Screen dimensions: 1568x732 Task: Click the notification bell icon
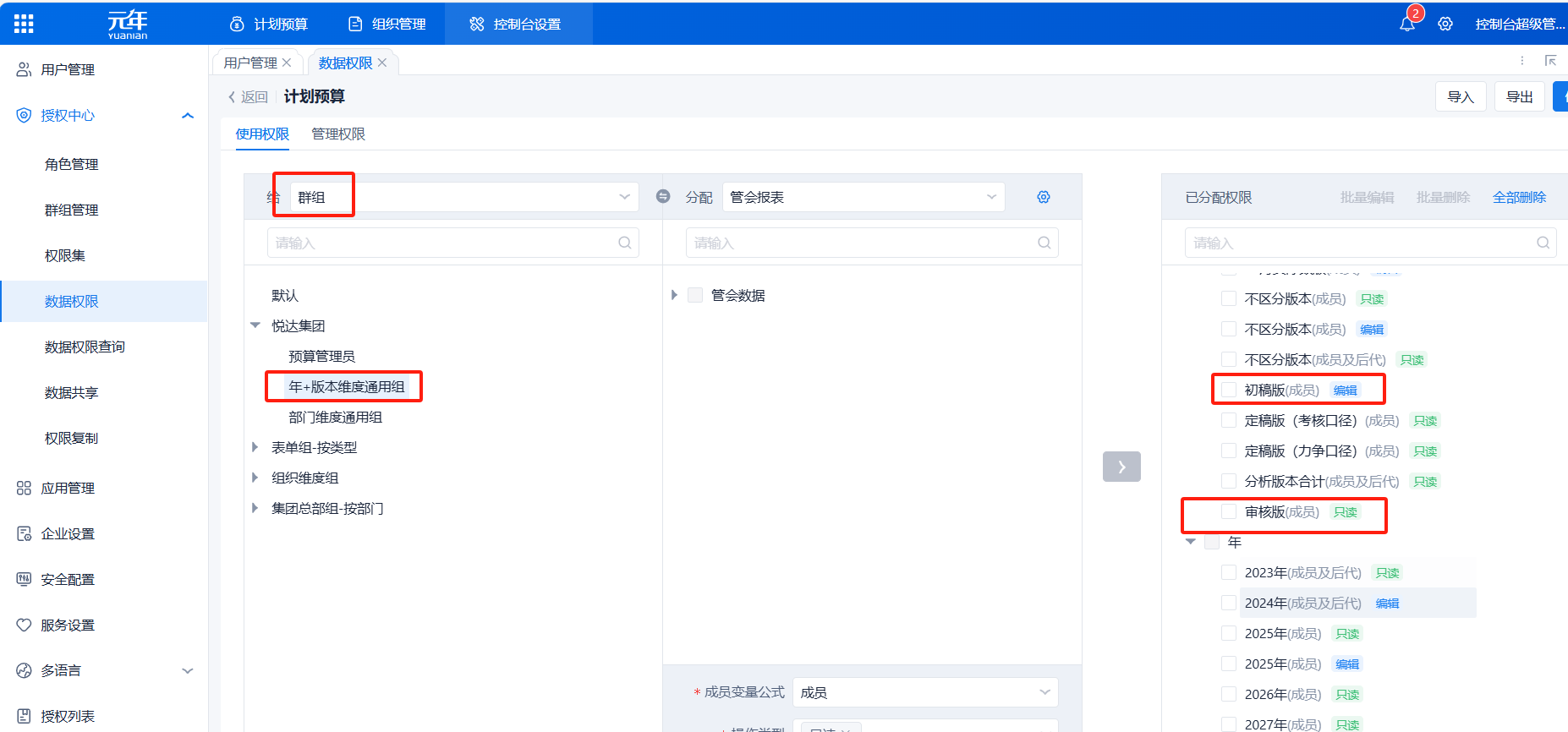[x=1406, y=25]
